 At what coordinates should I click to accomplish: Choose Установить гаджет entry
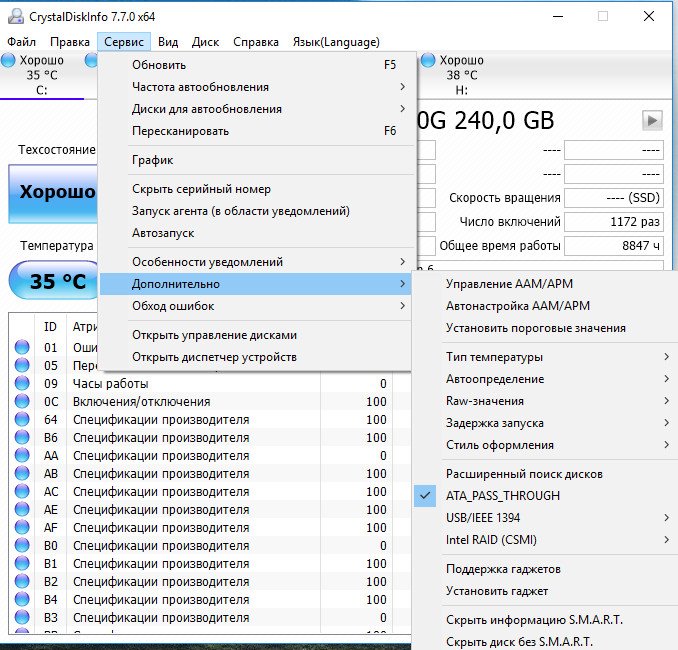pyautogui.click(x=545, y=591)
